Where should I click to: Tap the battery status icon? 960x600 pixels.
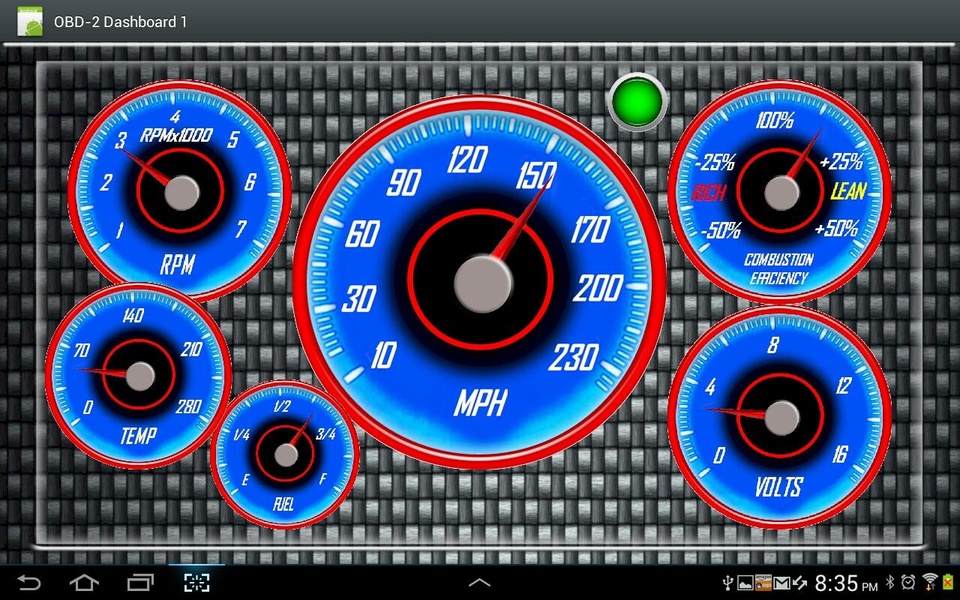(948, 583)
